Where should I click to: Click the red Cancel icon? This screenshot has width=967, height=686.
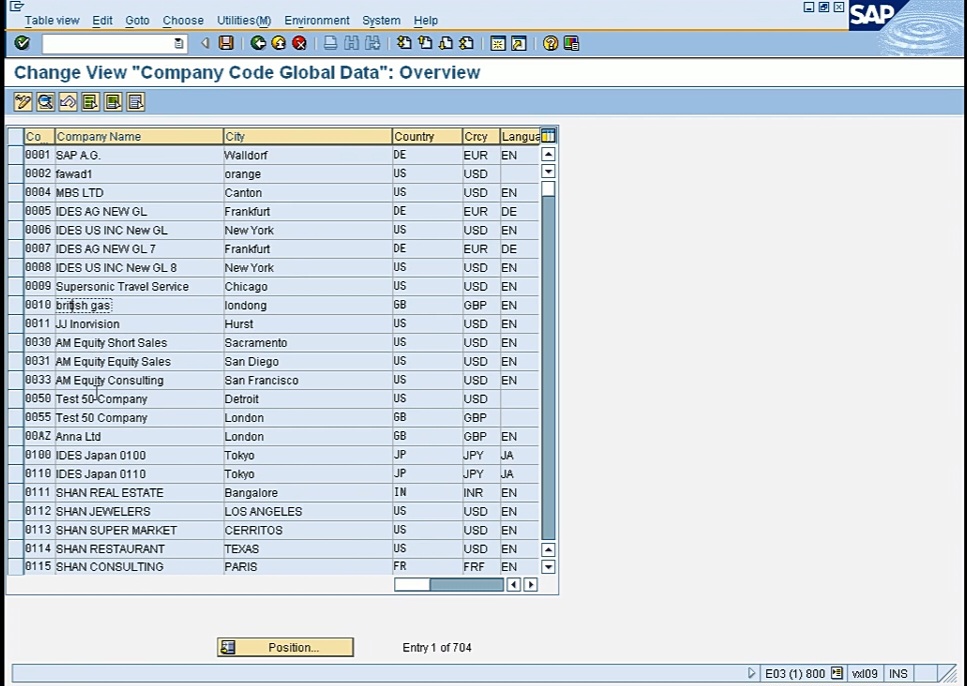[x=299, y=43]
